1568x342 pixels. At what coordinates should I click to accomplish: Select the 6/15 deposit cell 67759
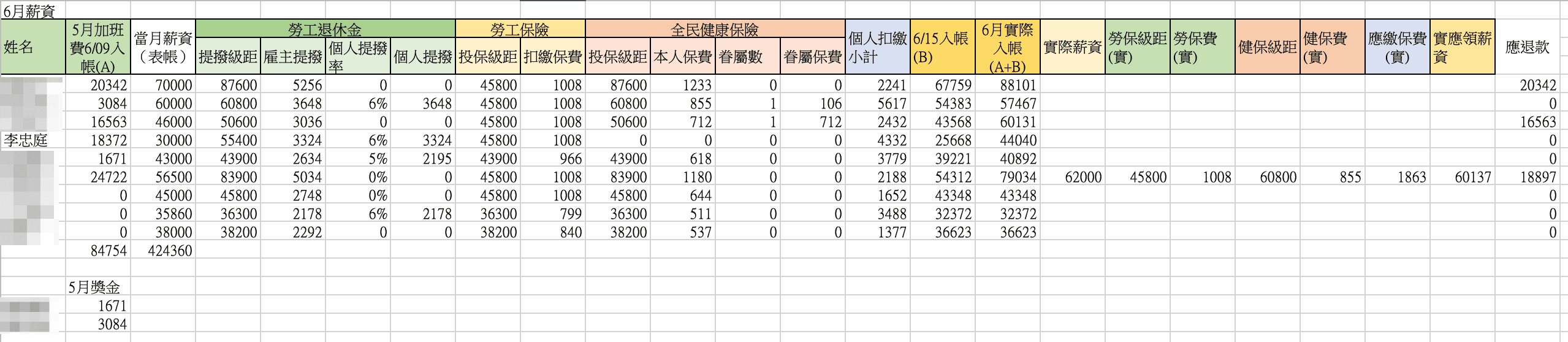(x=943, y=85)
